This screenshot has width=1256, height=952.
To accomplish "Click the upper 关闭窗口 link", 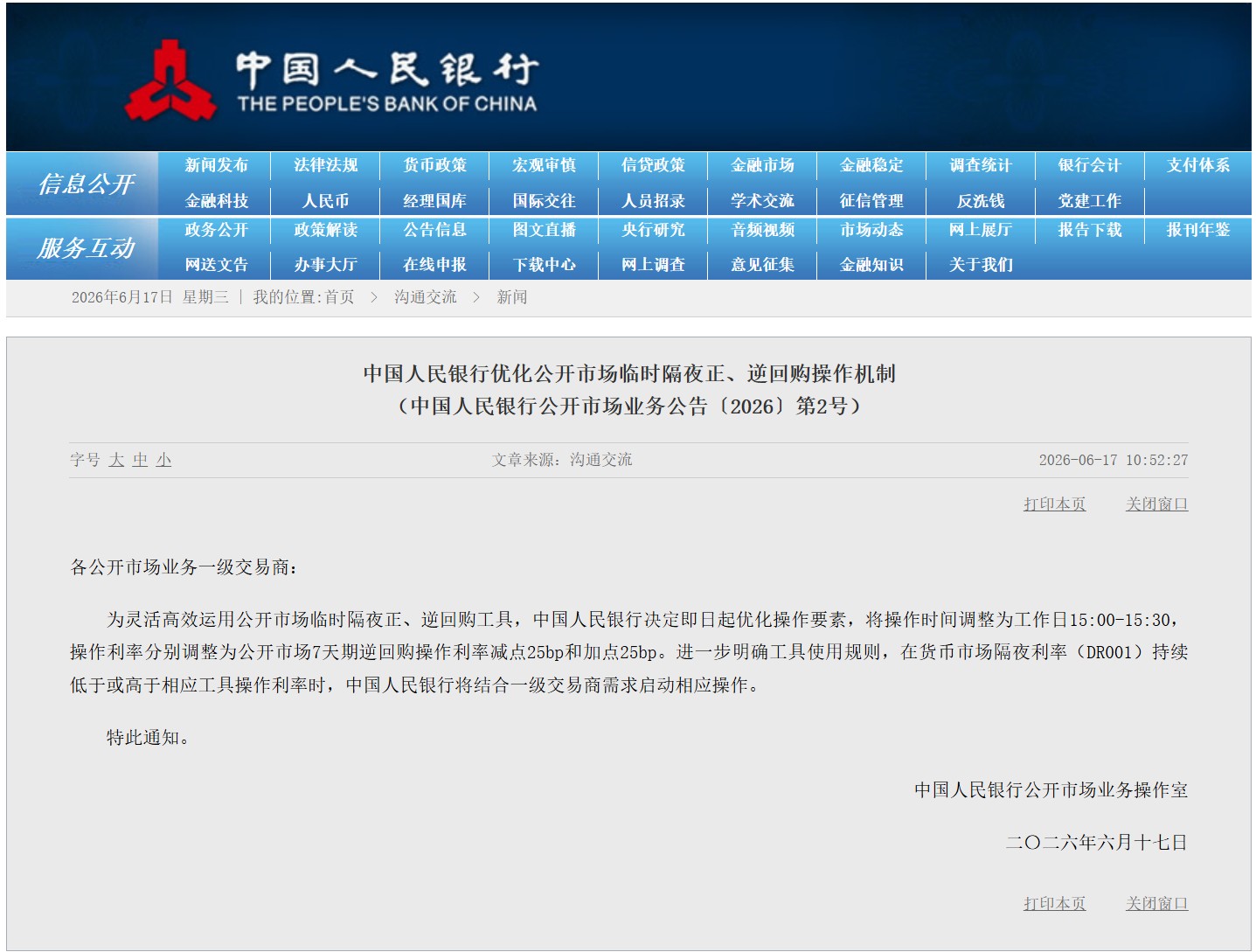I will (x=1157, y=504).
